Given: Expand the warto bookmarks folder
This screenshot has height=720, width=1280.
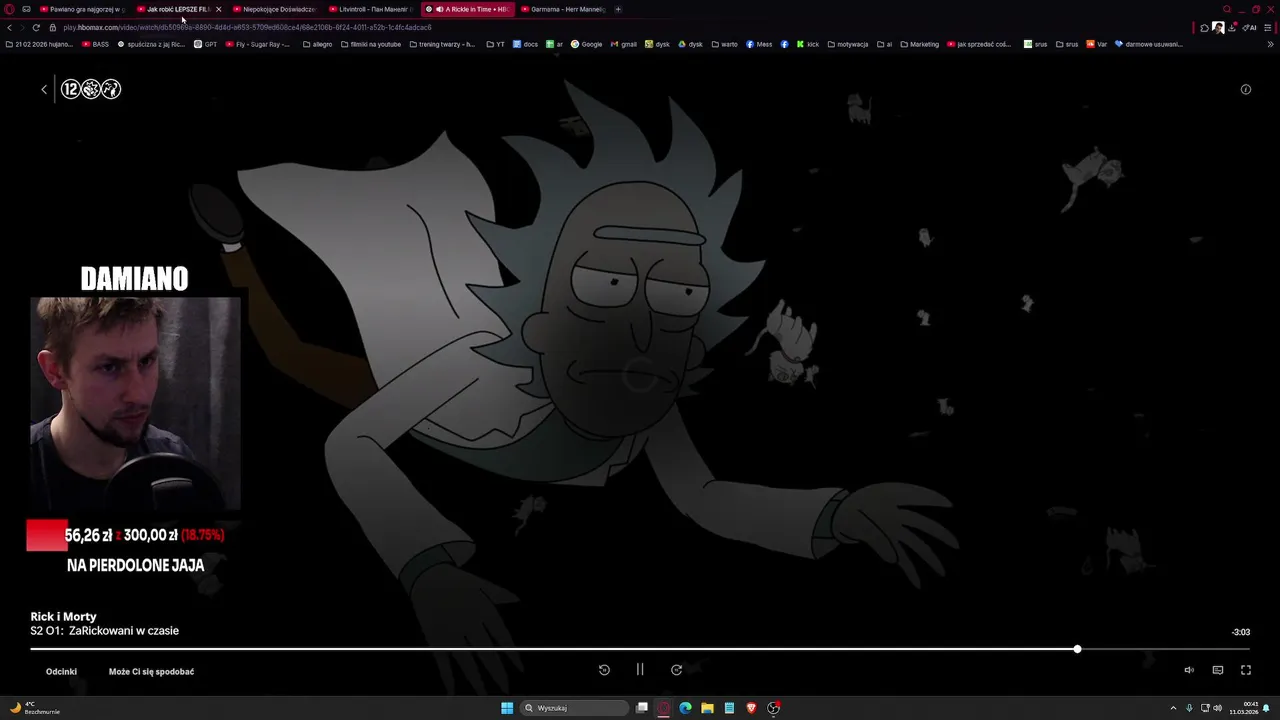Looking at the screenshot, I should (x=724, y=44).
